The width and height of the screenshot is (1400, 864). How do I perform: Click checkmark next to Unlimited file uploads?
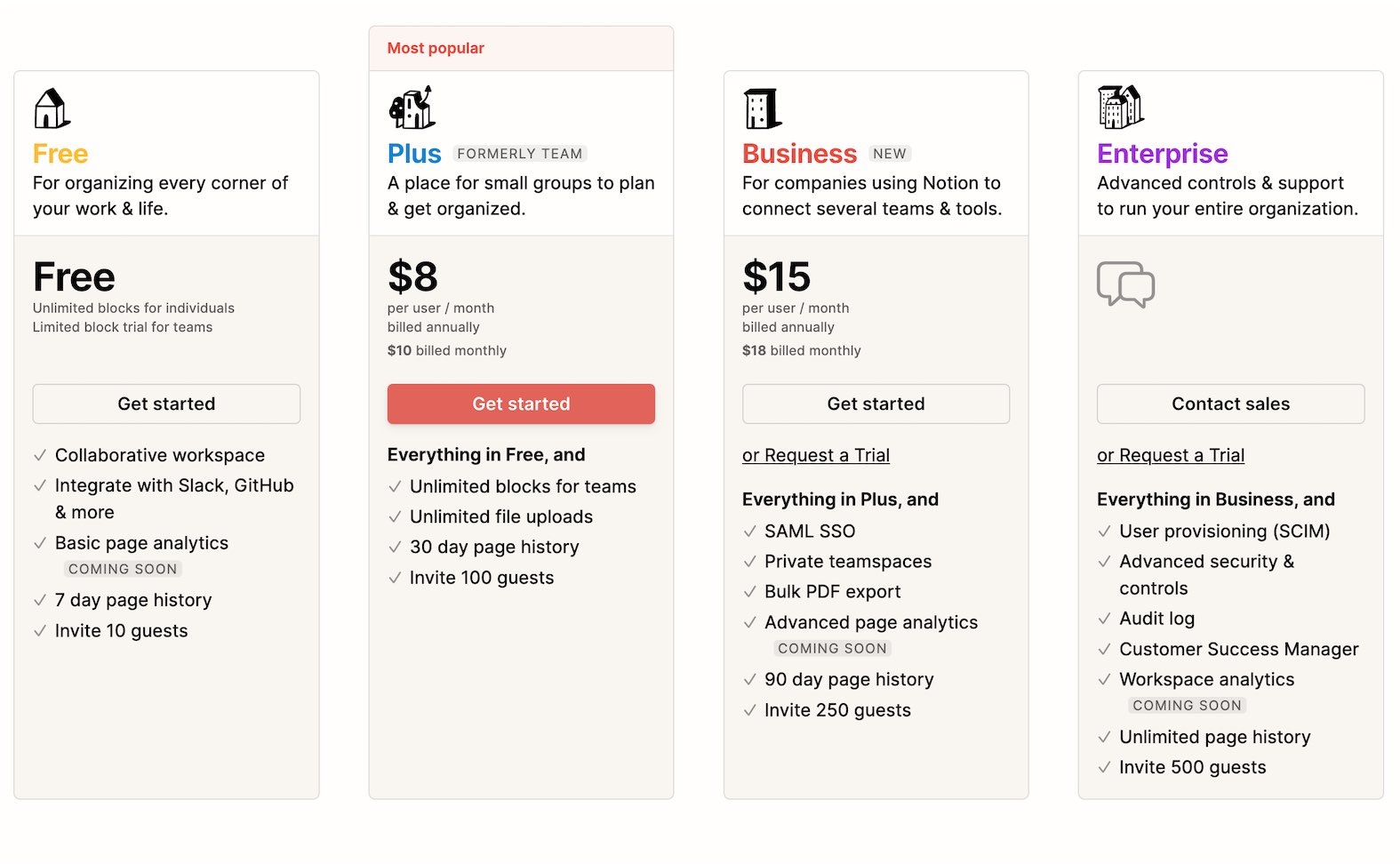click(396, 517)
